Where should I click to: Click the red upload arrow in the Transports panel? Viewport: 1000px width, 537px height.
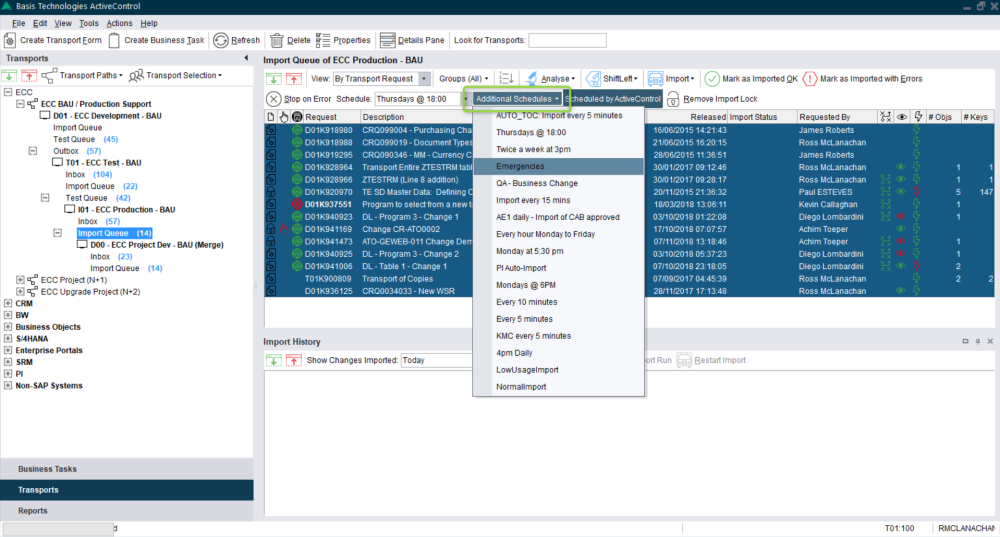tap(29, 76)
